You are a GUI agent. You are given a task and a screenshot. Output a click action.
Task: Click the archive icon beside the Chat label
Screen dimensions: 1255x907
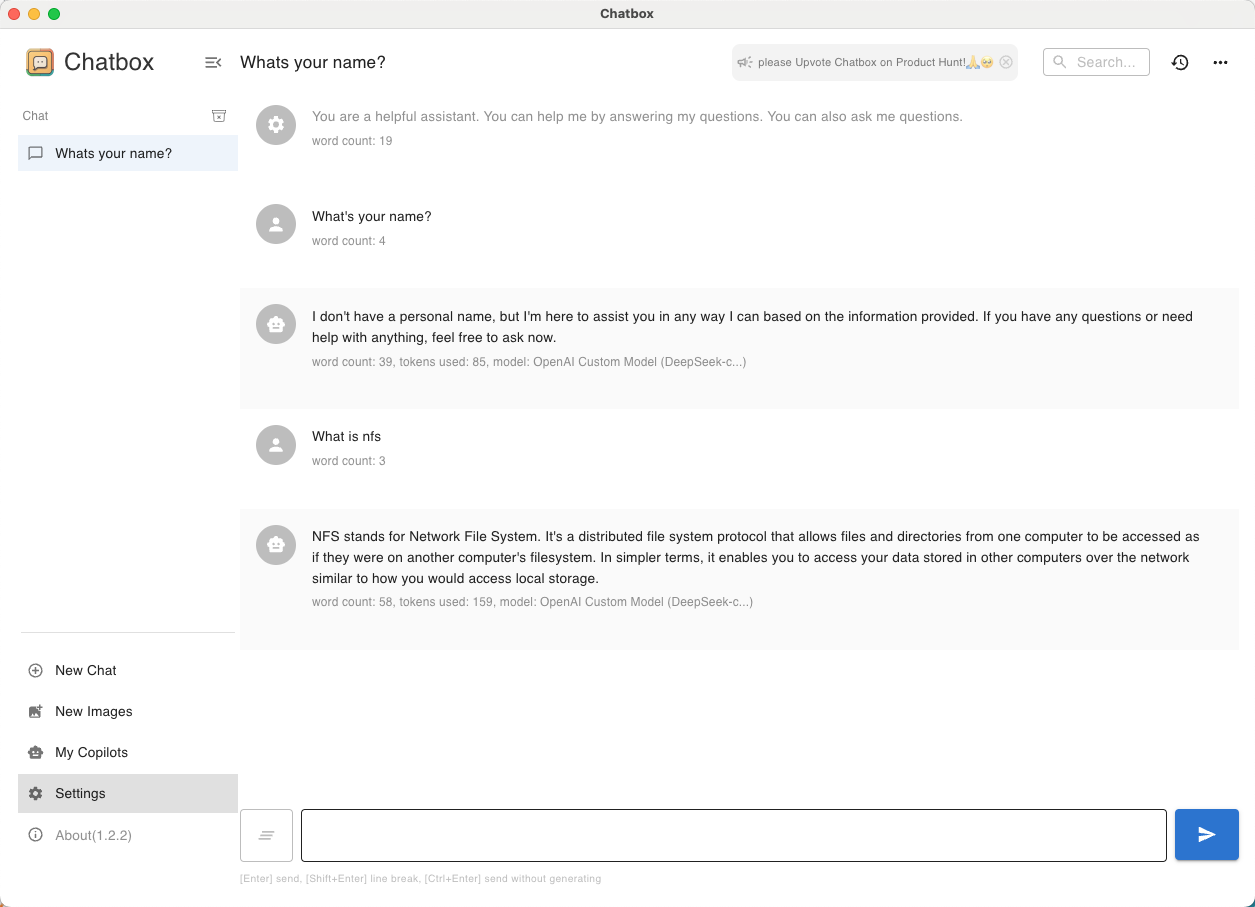(x=219, y=116)
